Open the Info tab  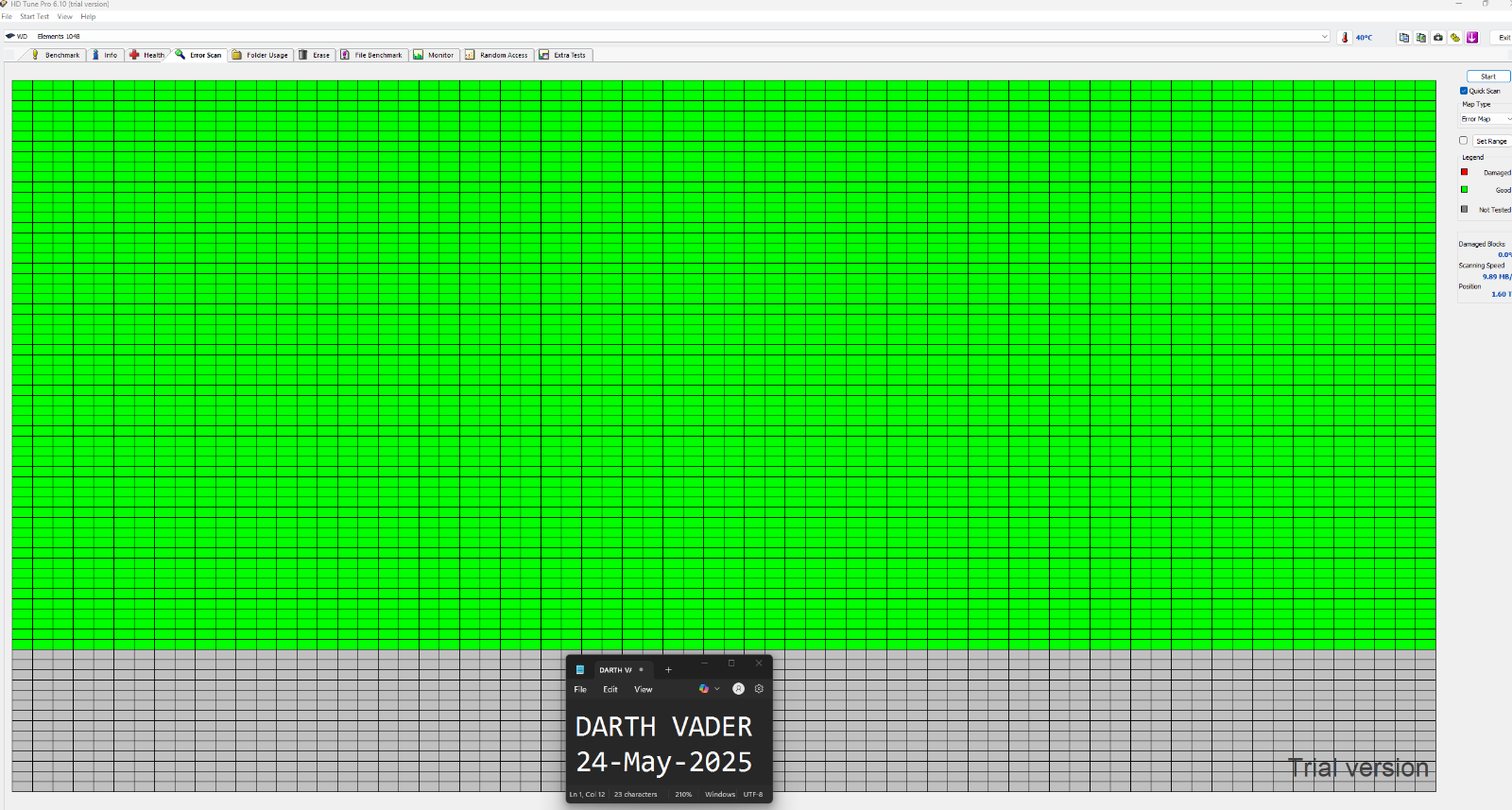click(105, 55)
